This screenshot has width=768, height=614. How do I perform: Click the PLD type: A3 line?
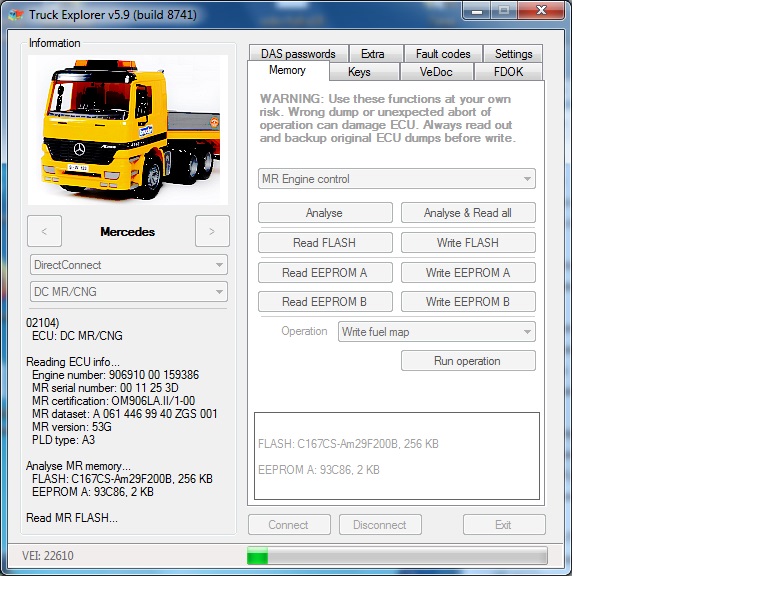tap(64, 440)
